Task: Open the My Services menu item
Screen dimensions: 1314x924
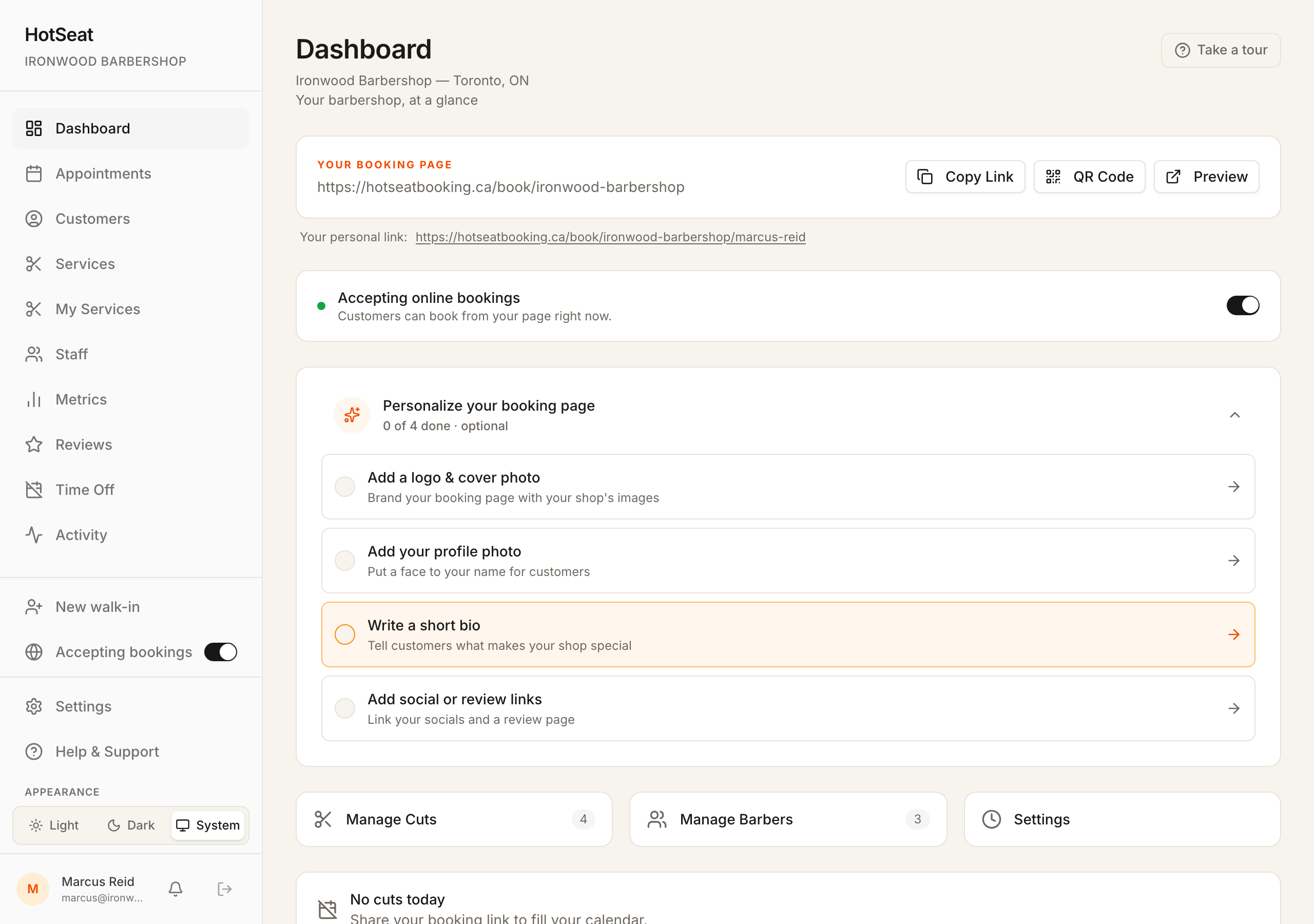Action: pos(130,309)
